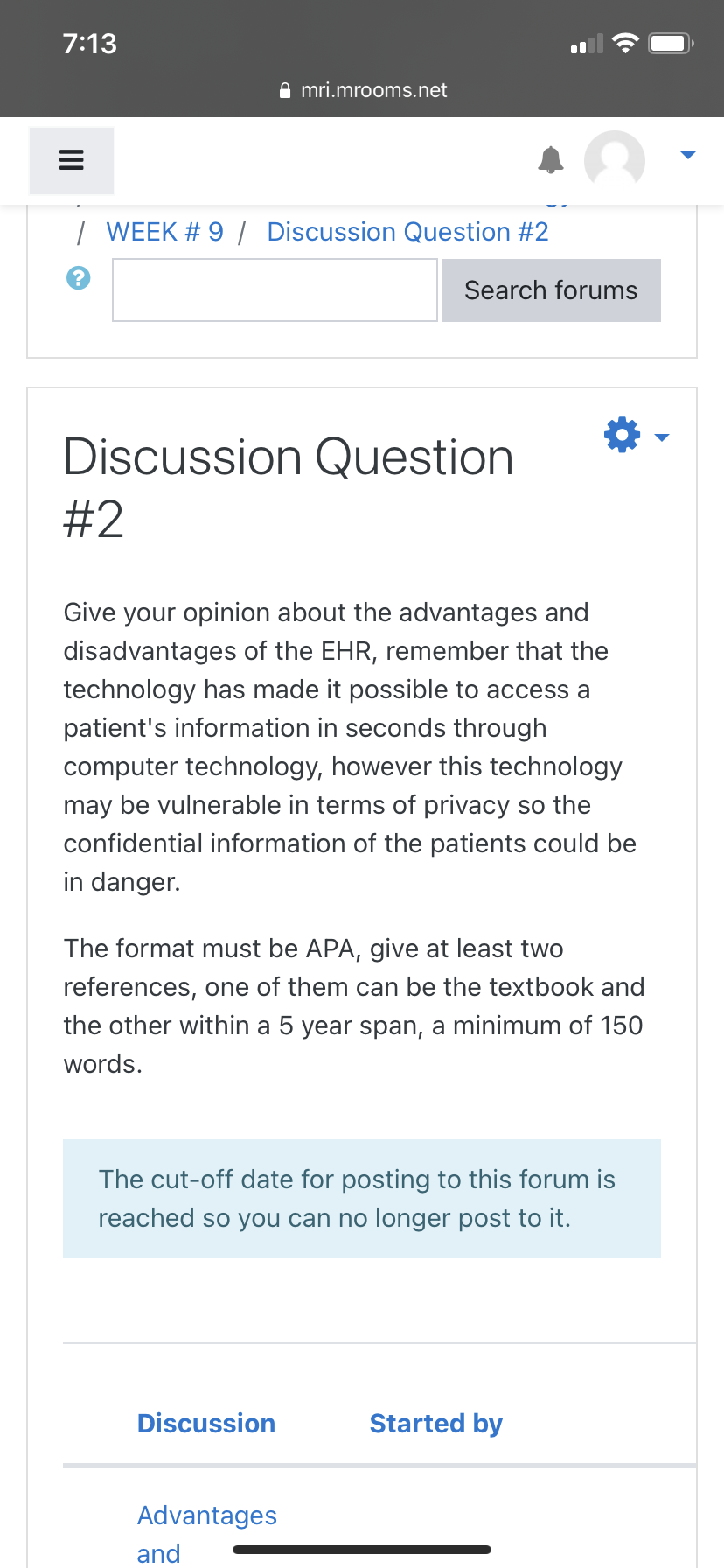Open the hamburger navigation menu

(x=72, y=160)
